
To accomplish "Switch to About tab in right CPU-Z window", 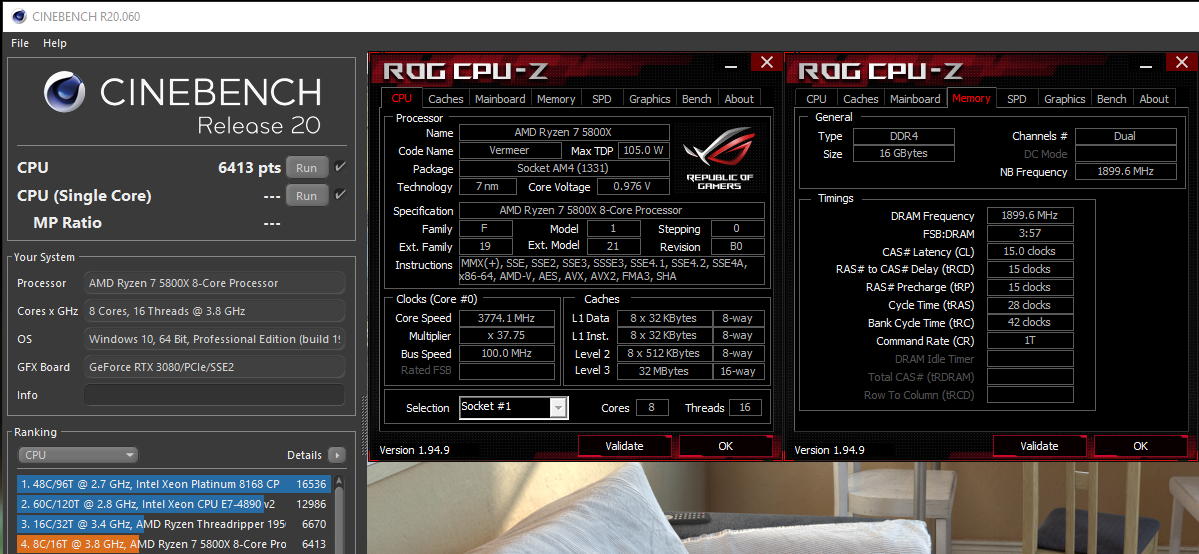I will click(x=1154, y=99).
